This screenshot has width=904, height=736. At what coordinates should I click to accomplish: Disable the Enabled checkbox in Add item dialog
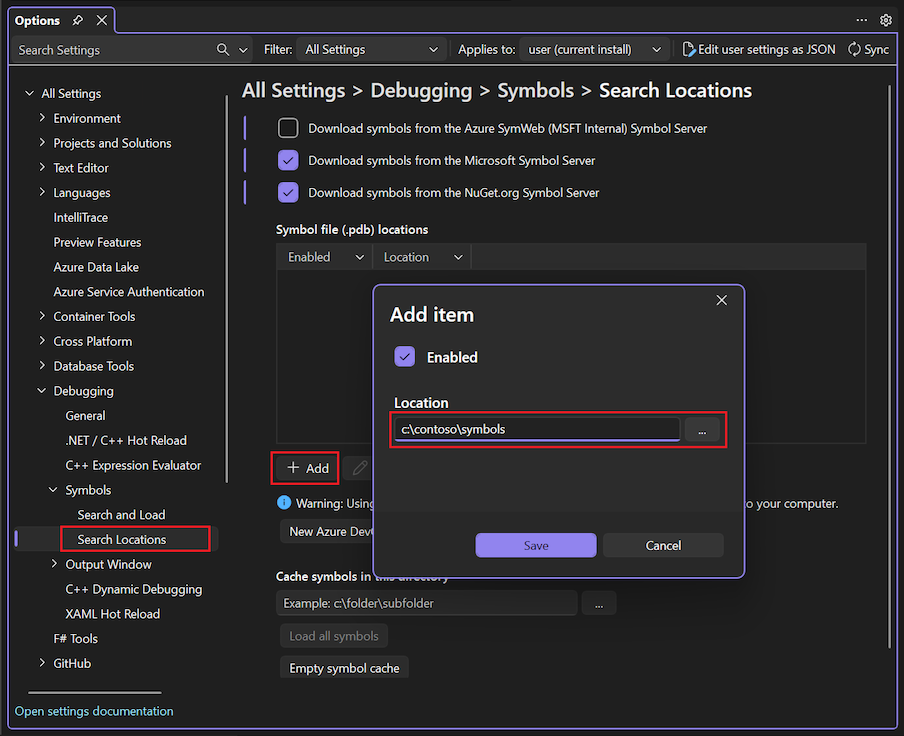[404, 356]
